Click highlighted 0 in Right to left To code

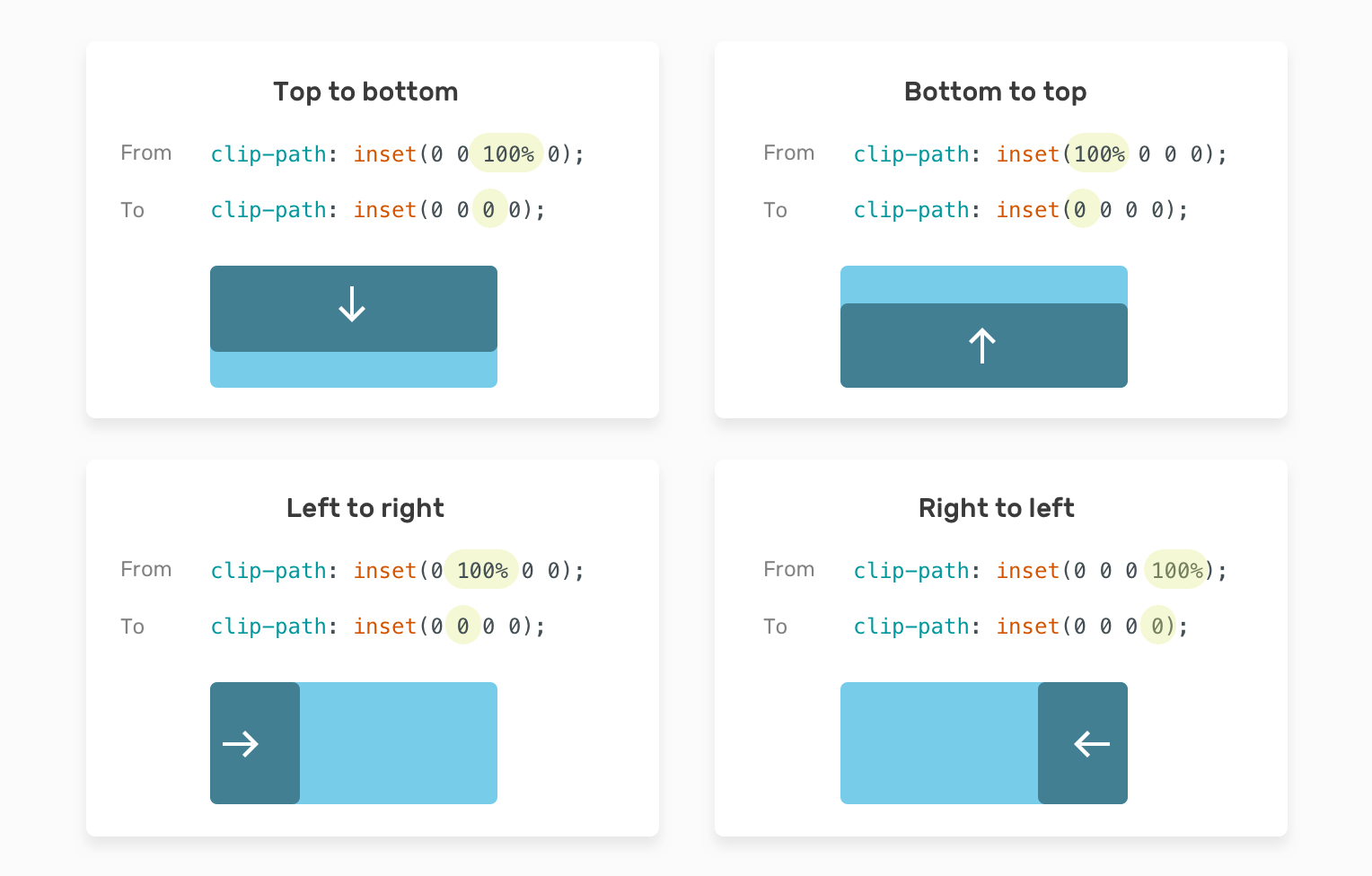1158,626
